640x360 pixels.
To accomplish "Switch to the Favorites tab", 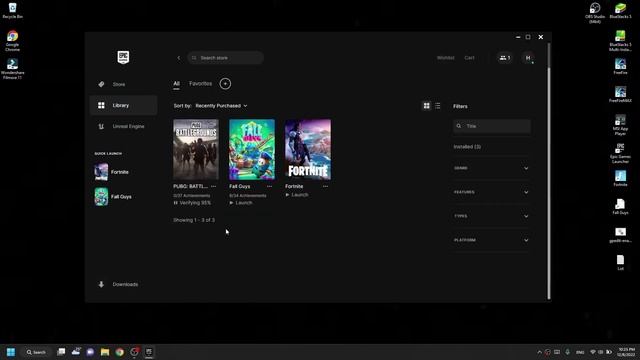I will coord(200,84).
